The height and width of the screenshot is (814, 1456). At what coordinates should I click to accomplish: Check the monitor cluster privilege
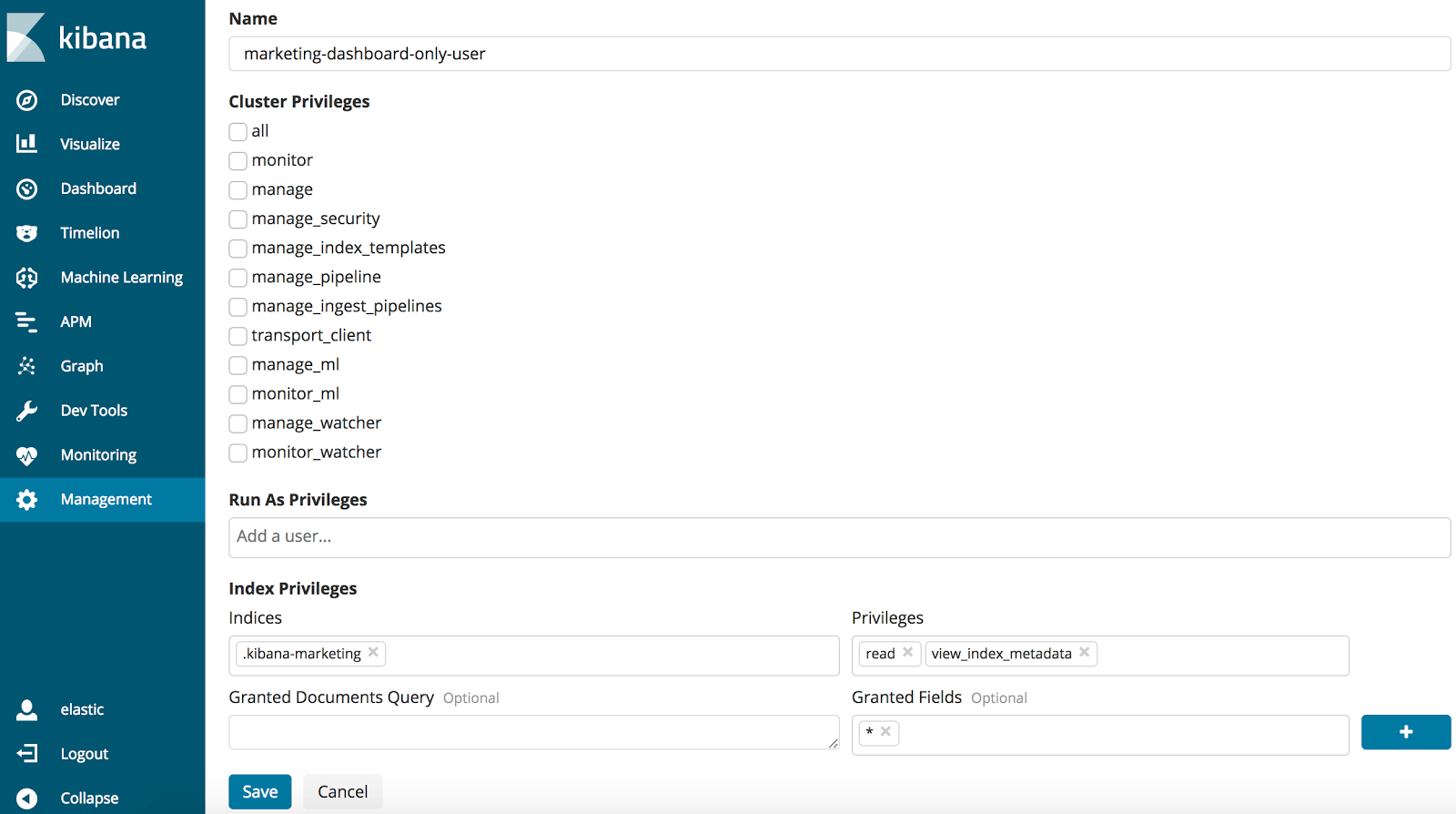(238, 161)
